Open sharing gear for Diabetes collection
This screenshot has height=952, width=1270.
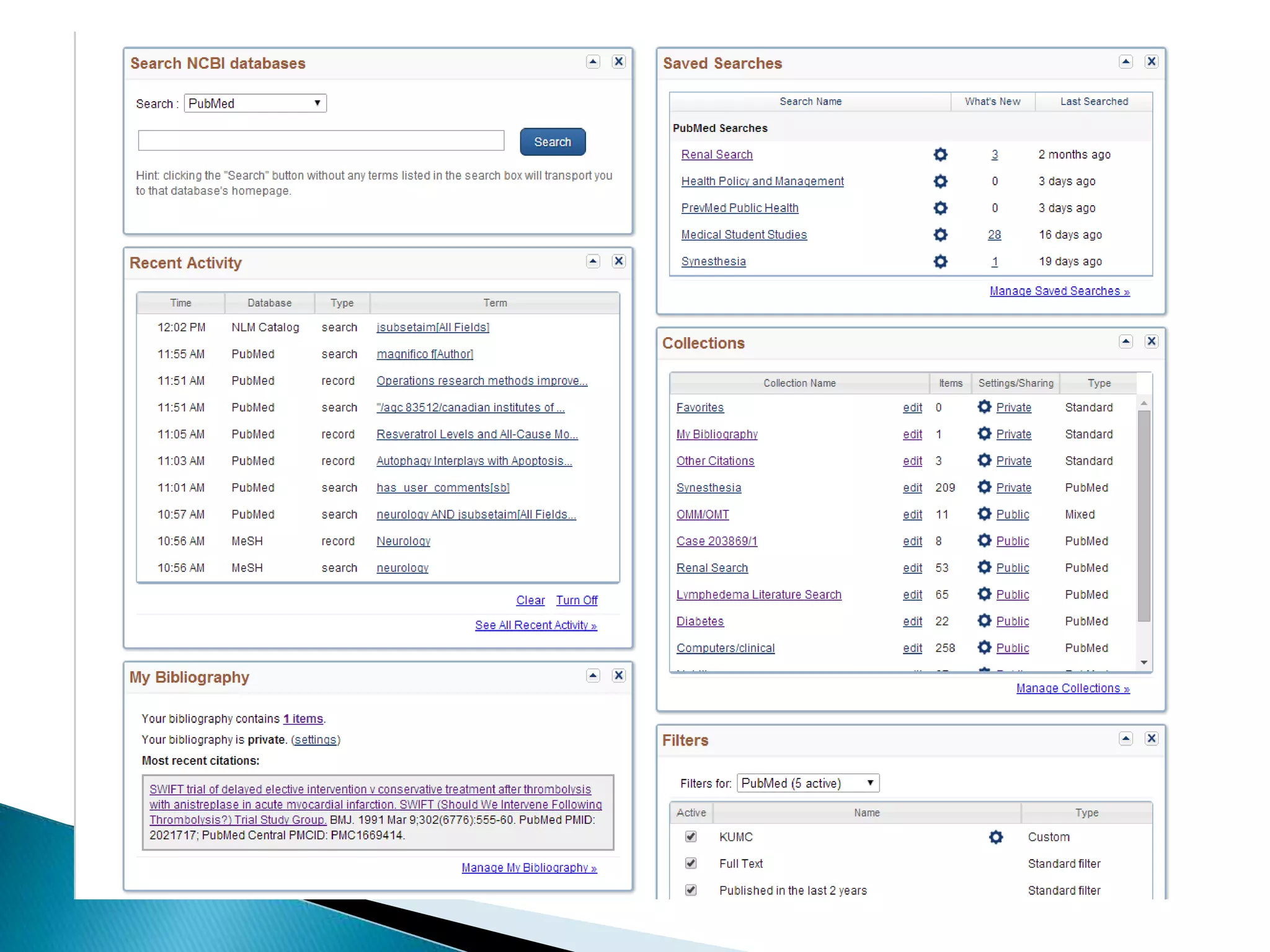click(984, 620)
